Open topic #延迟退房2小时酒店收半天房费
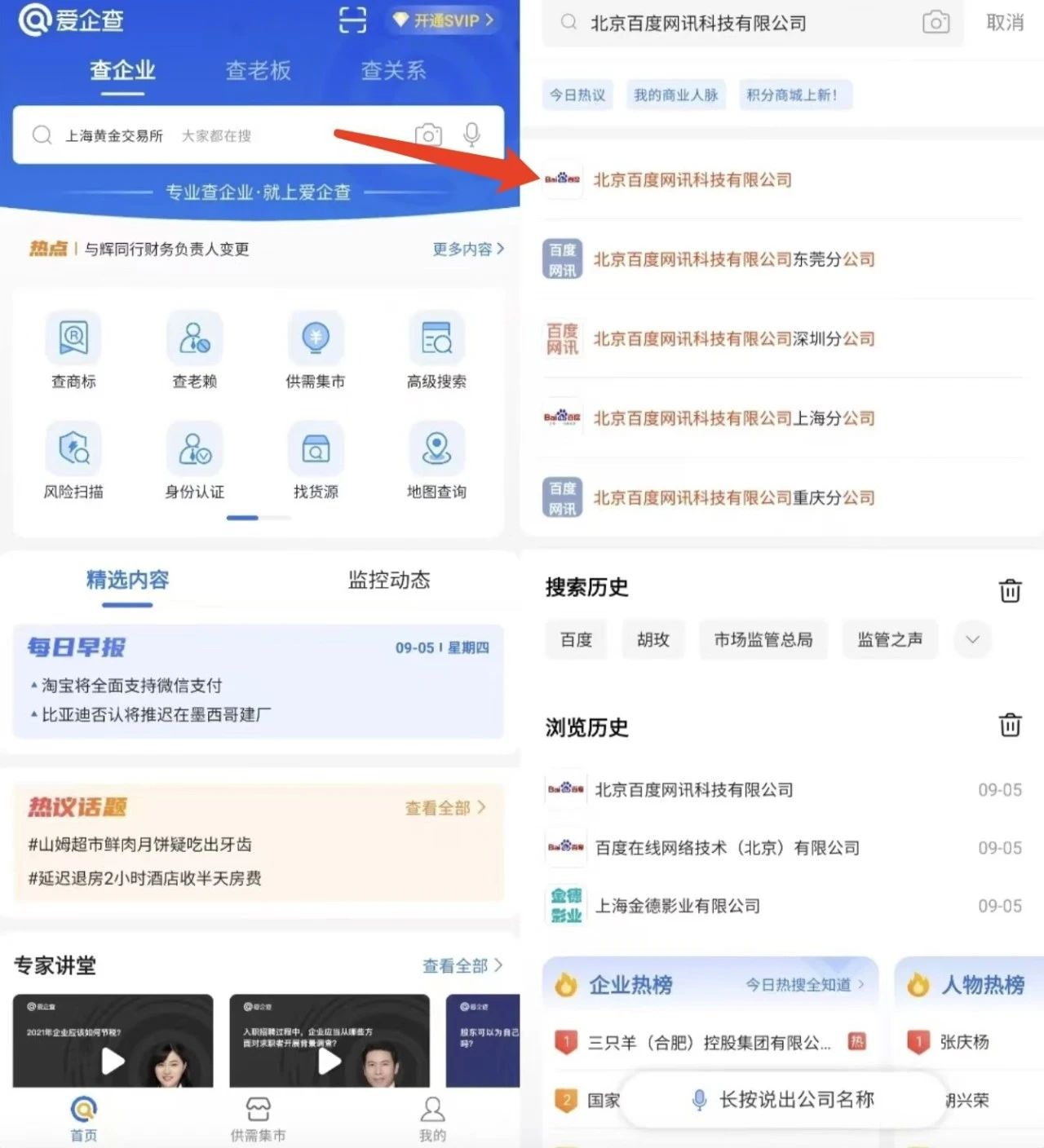The height and width of the screenshot is (1148, 1044). click(144, 878)
